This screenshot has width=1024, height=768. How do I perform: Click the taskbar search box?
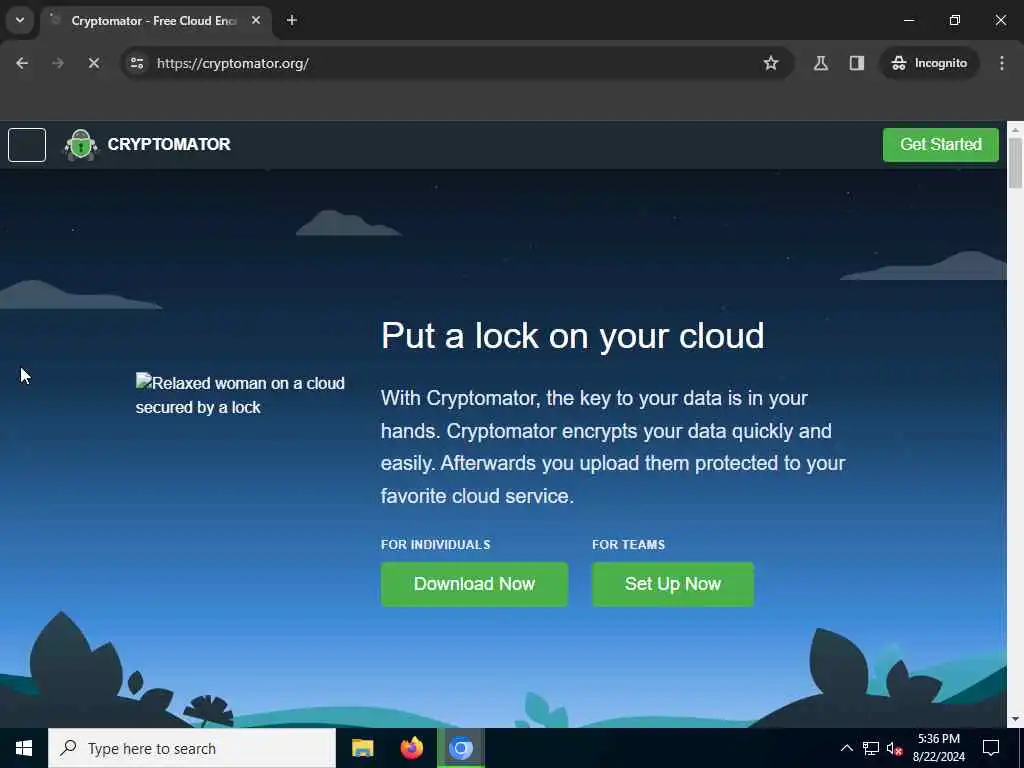192,748
